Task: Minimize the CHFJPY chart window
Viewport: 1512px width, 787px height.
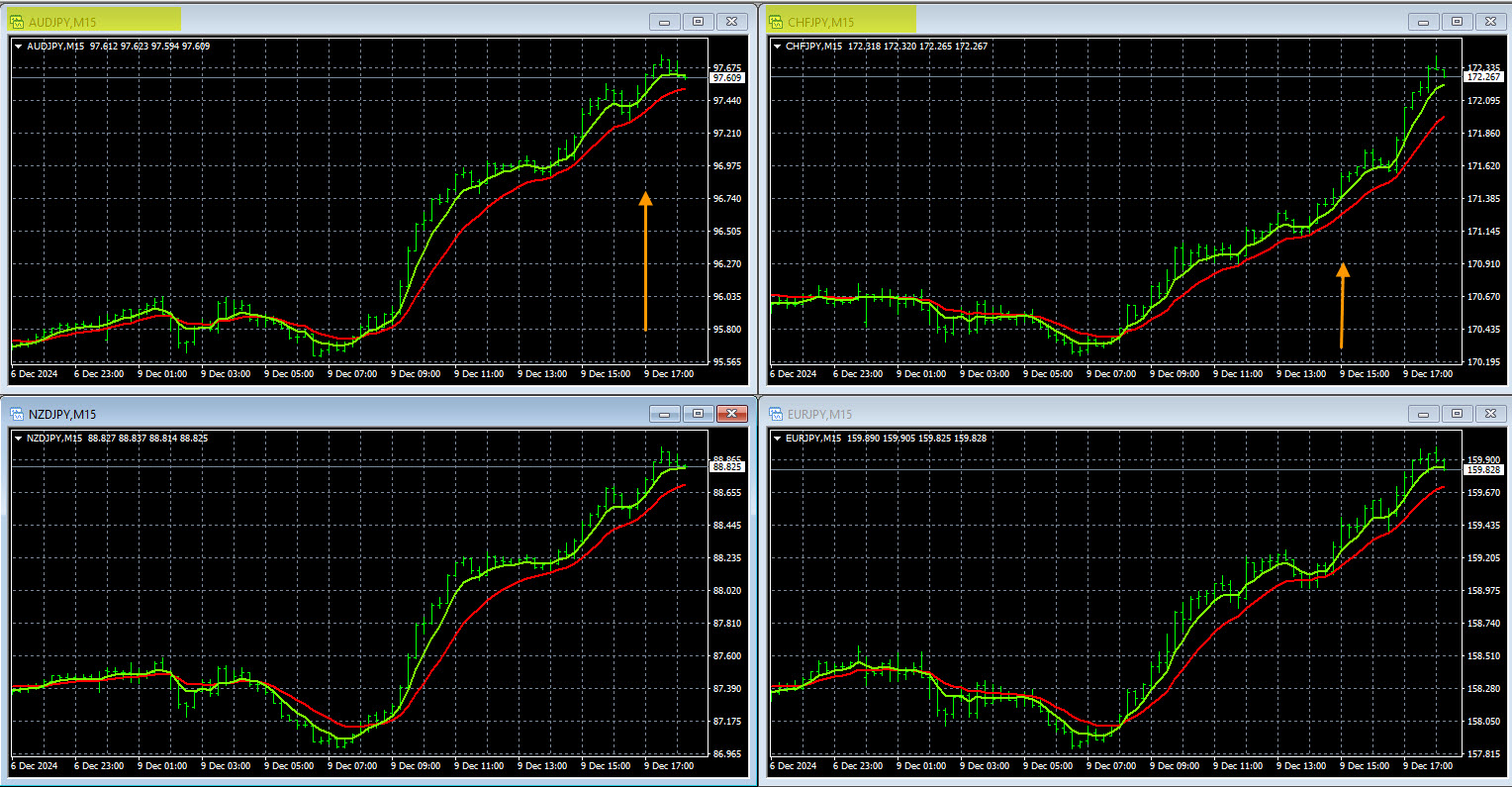Action: click(x=1424, y=22)
